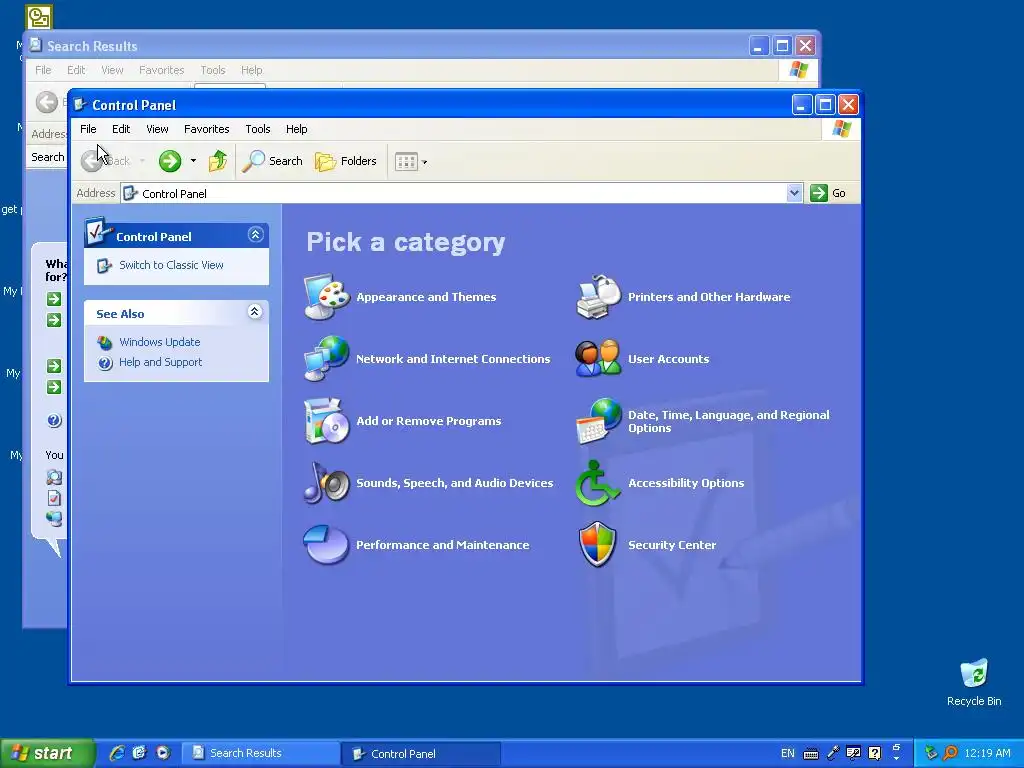Open Appearance and Themes category icon

coord(327,297)
